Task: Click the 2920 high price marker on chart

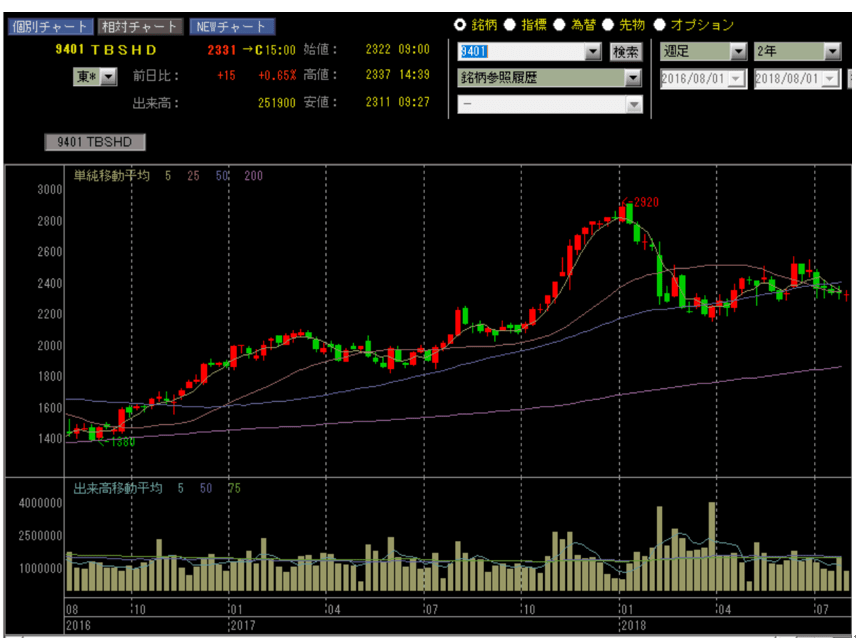Action: click(x=644, y=203)
